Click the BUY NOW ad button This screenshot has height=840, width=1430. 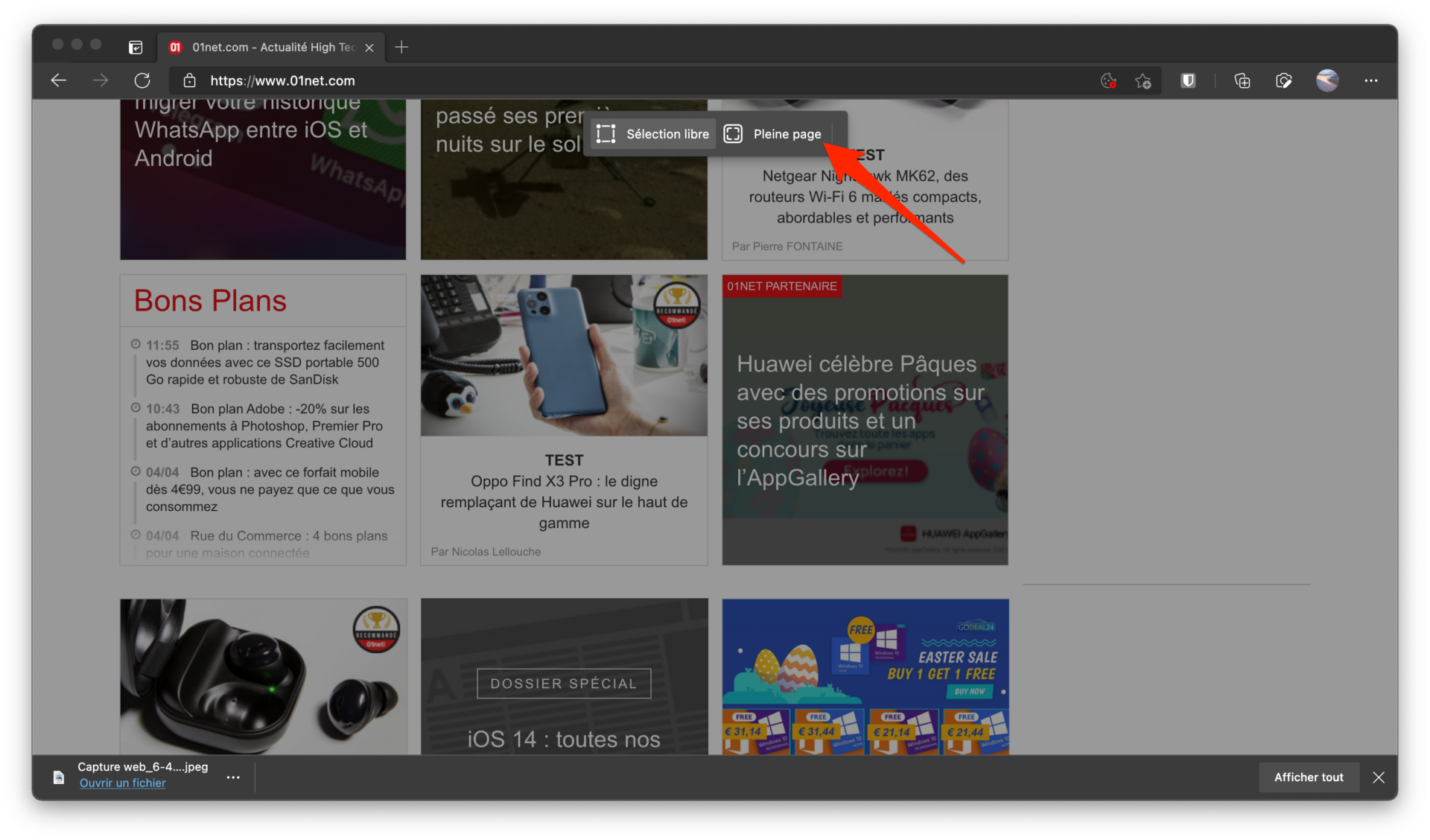[x=969, y=691]
